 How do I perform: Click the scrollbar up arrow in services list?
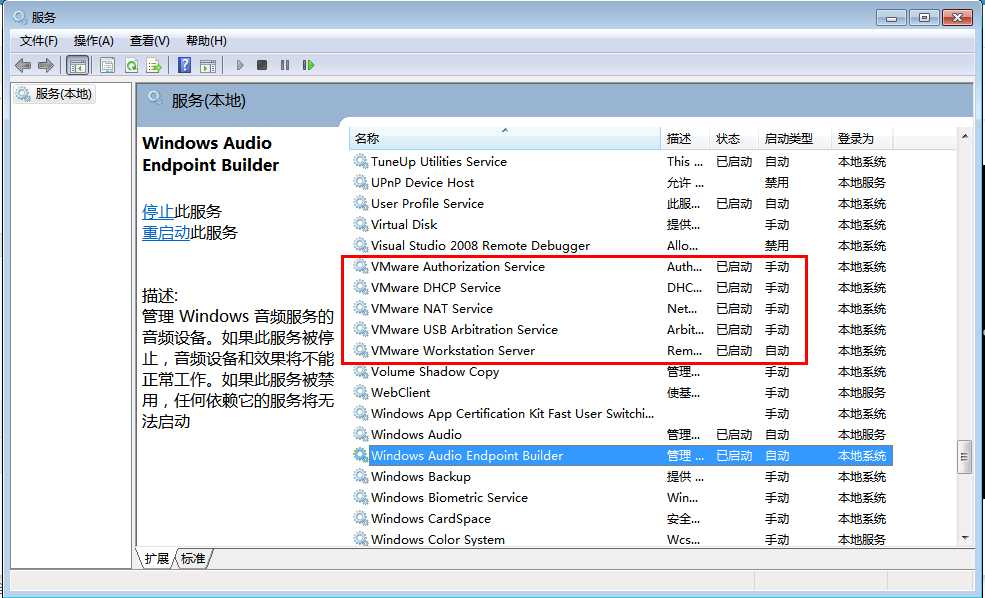pyautogui.click(x=965, y=136)
